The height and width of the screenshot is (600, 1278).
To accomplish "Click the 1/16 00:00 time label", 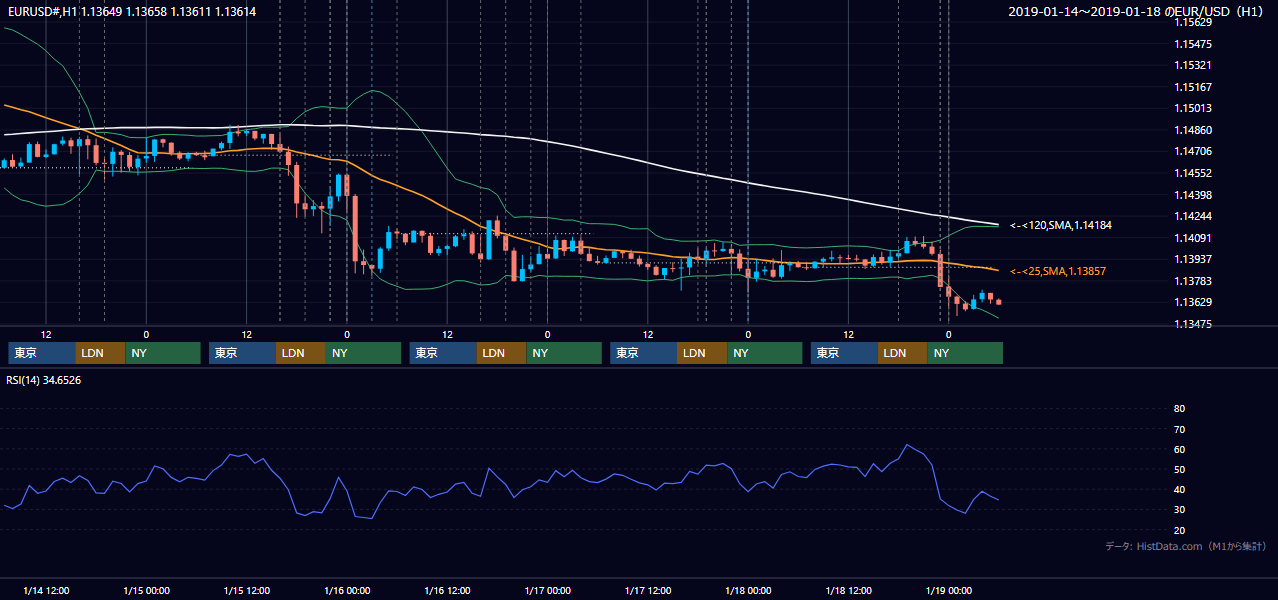I will tap(347, 590).
